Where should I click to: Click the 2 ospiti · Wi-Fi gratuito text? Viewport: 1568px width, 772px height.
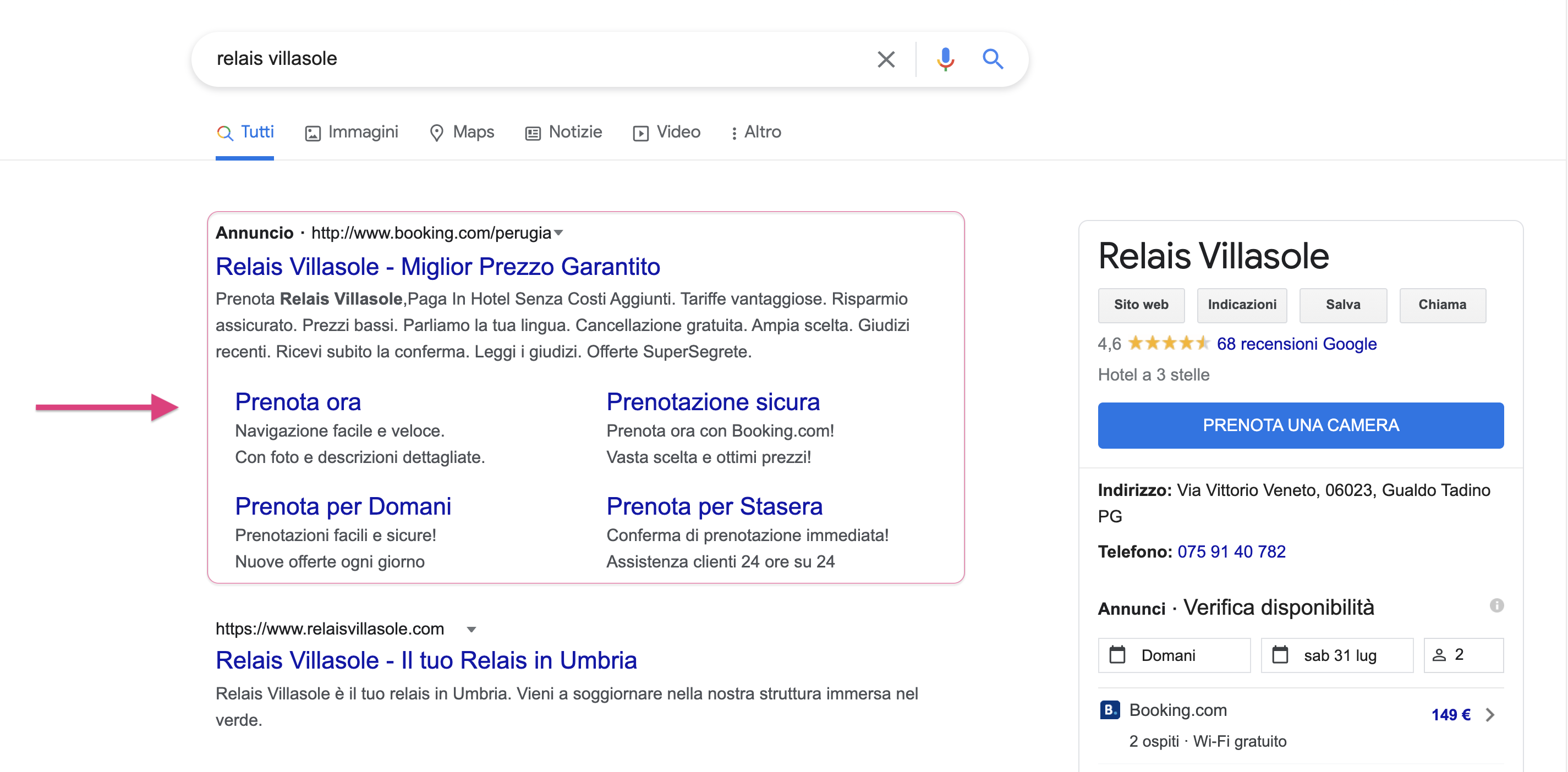(1208, 741)
